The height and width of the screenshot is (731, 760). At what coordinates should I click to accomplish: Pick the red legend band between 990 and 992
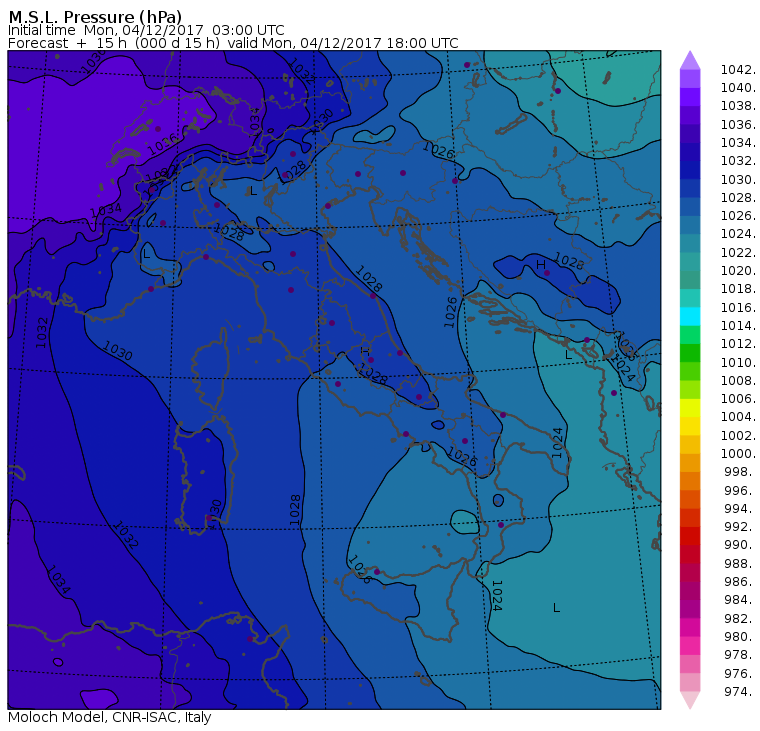[x=690, y=536]
